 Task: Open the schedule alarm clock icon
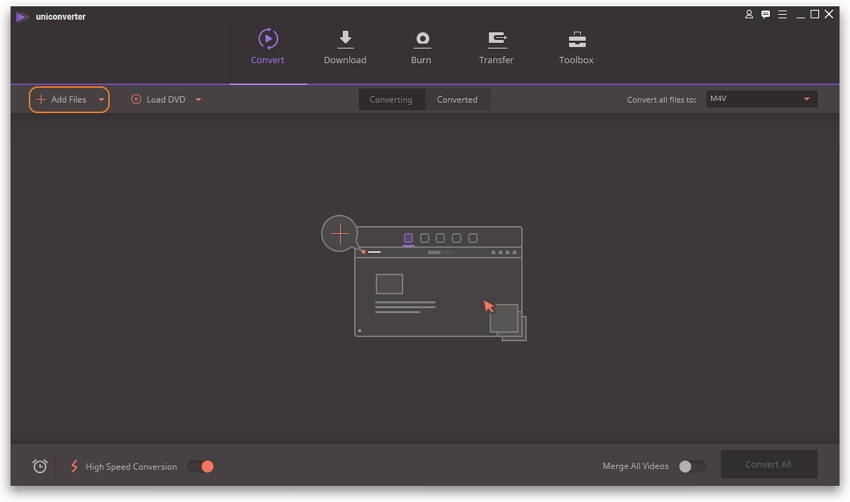point(40,466)
